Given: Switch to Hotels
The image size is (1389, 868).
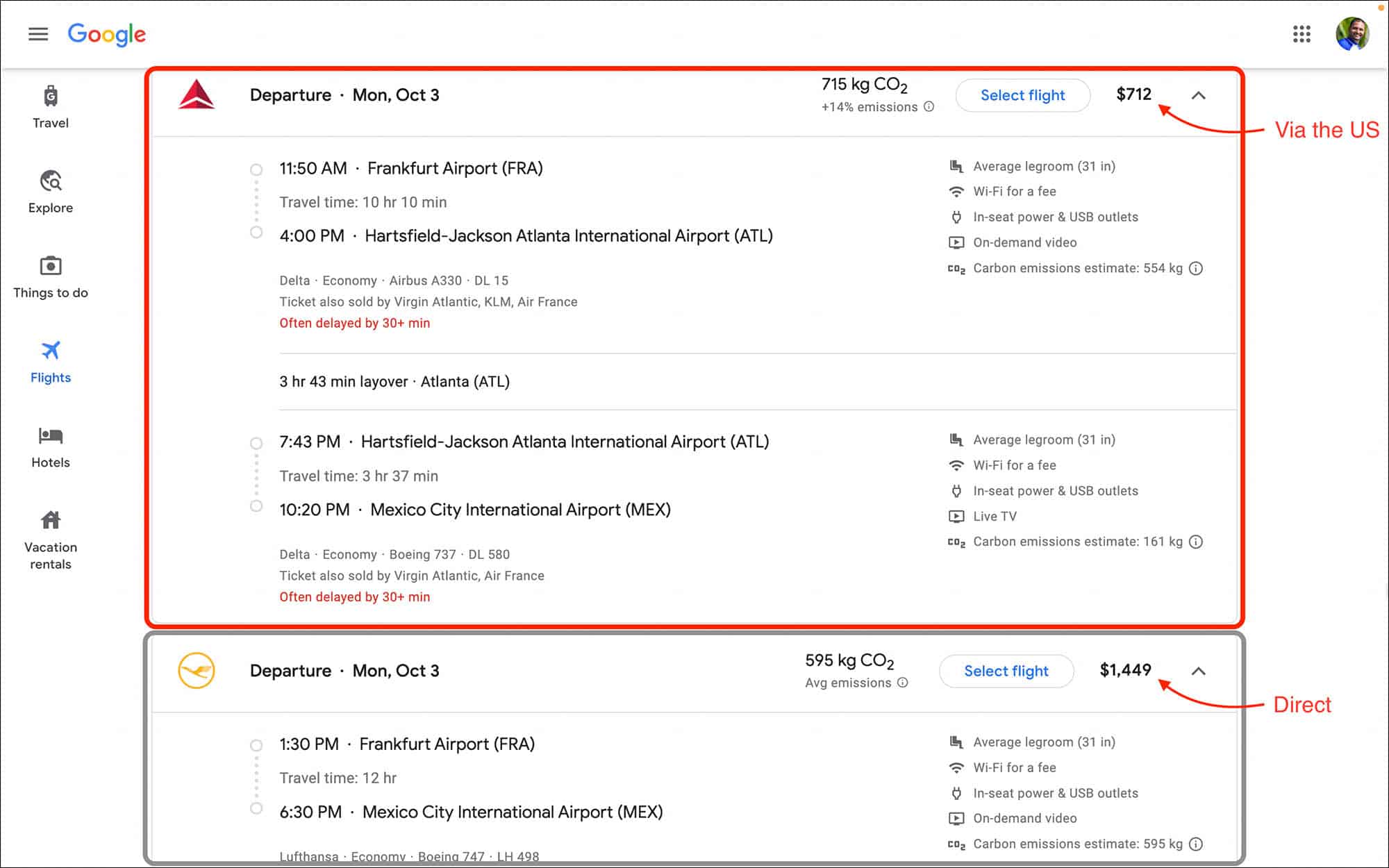Looking at the screenshot, I should pos(51,447).
